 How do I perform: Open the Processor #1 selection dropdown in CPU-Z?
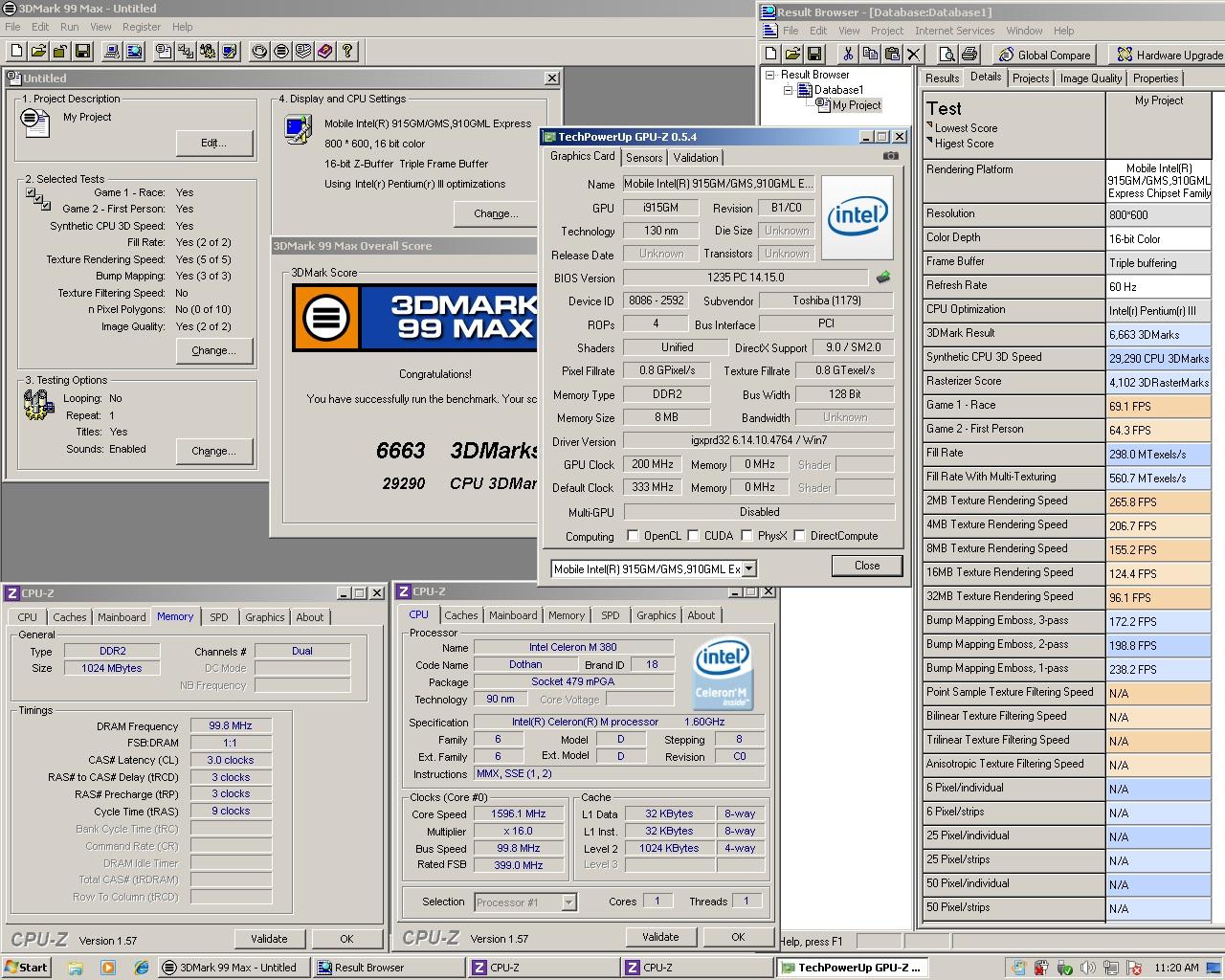pyautogui.click(x=568, y=902)
